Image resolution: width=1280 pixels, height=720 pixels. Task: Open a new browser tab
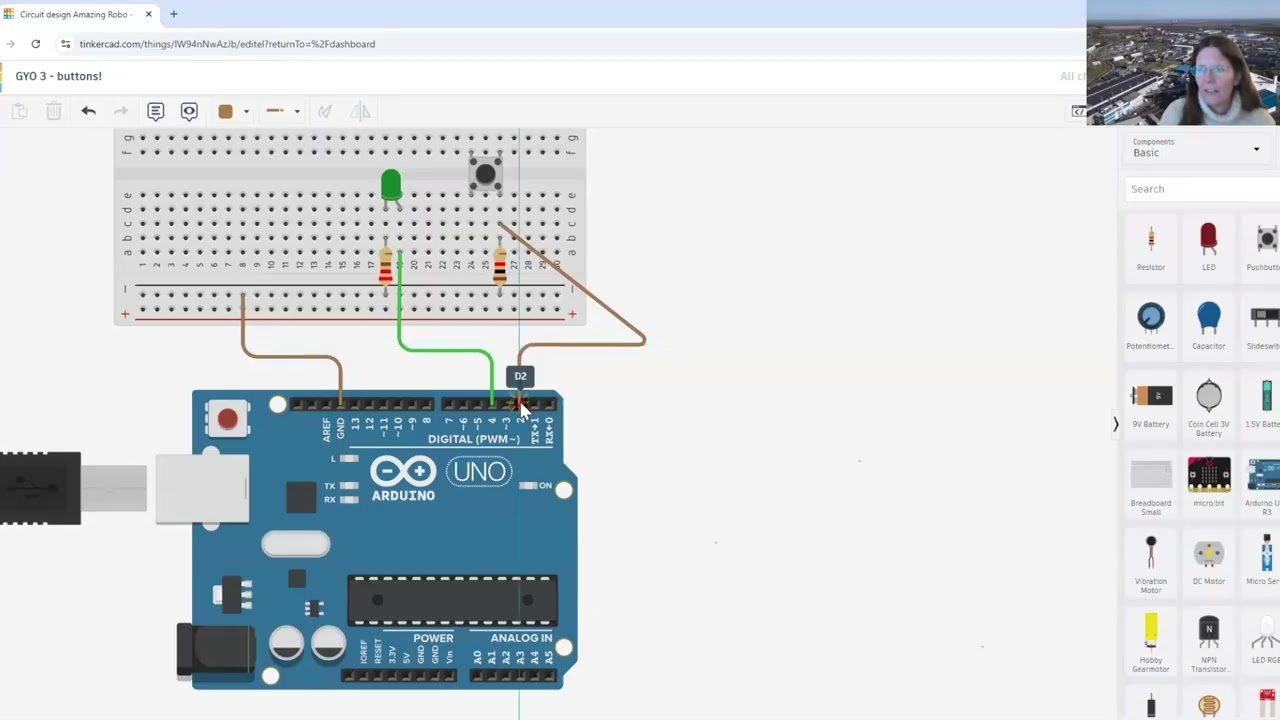[x=173, y=14]
